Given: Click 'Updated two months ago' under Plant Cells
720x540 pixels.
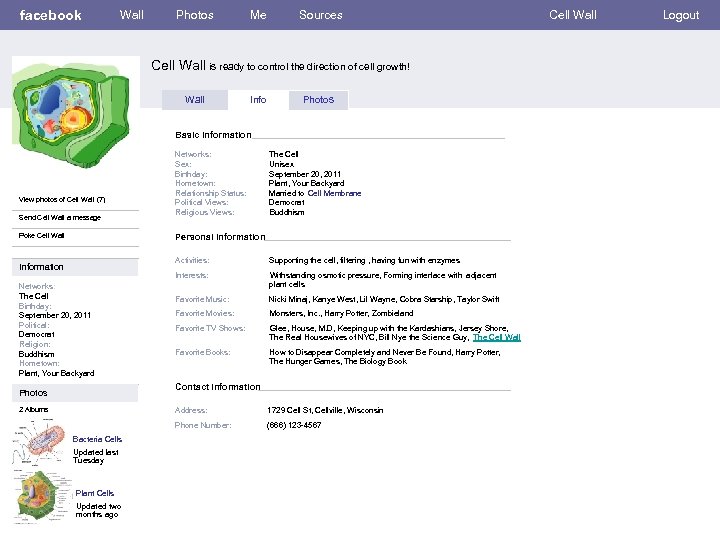Looking at the screenshot, I should 98,510.
